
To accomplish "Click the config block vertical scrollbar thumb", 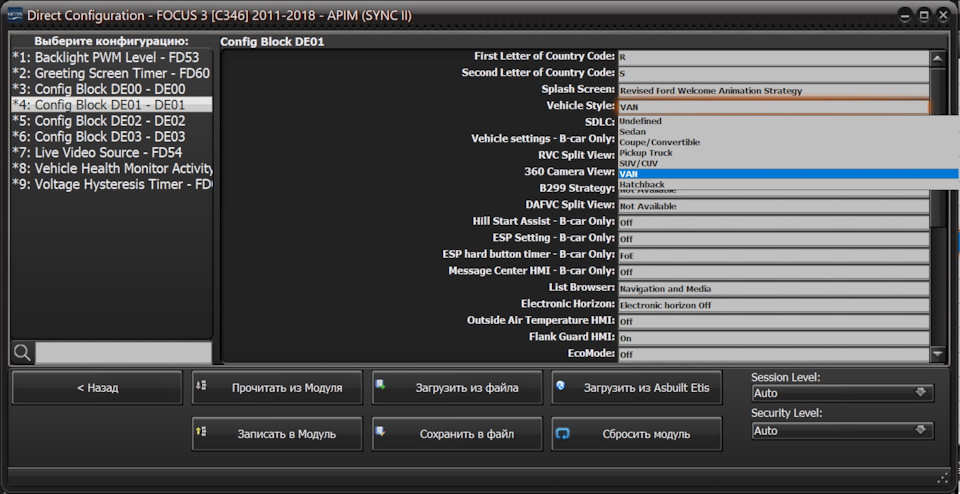I will [x=937, y=147].
